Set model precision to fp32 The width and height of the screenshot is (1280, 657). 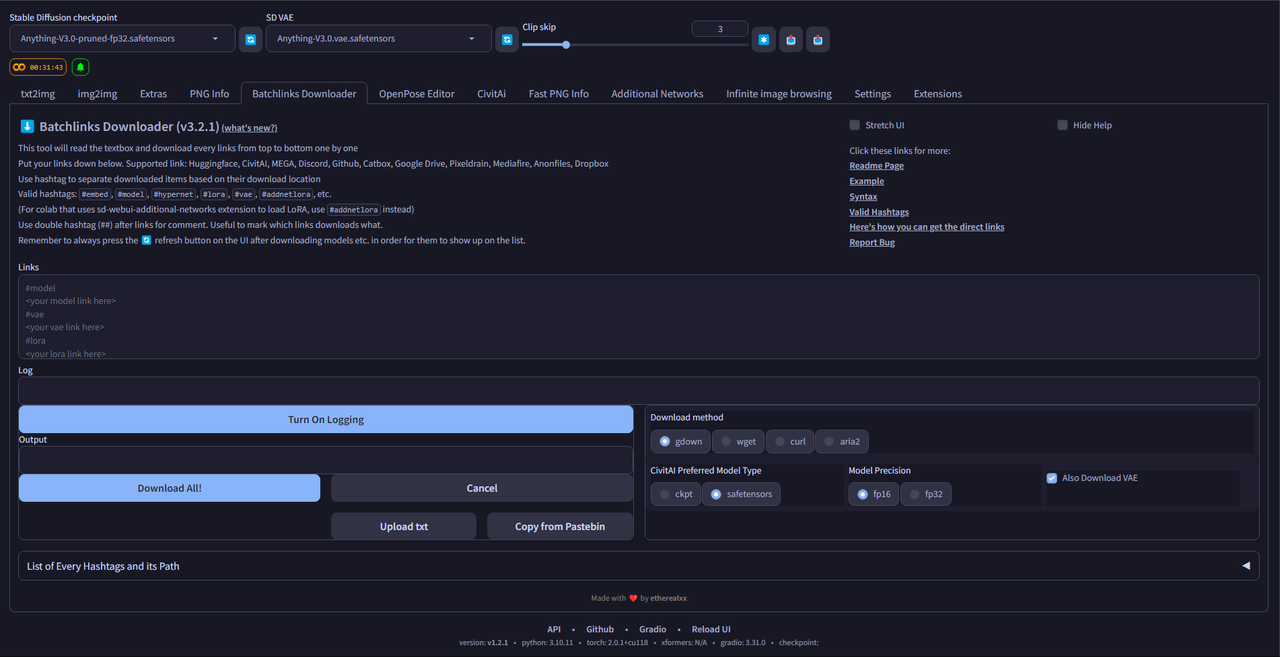[x=926, y=494]
